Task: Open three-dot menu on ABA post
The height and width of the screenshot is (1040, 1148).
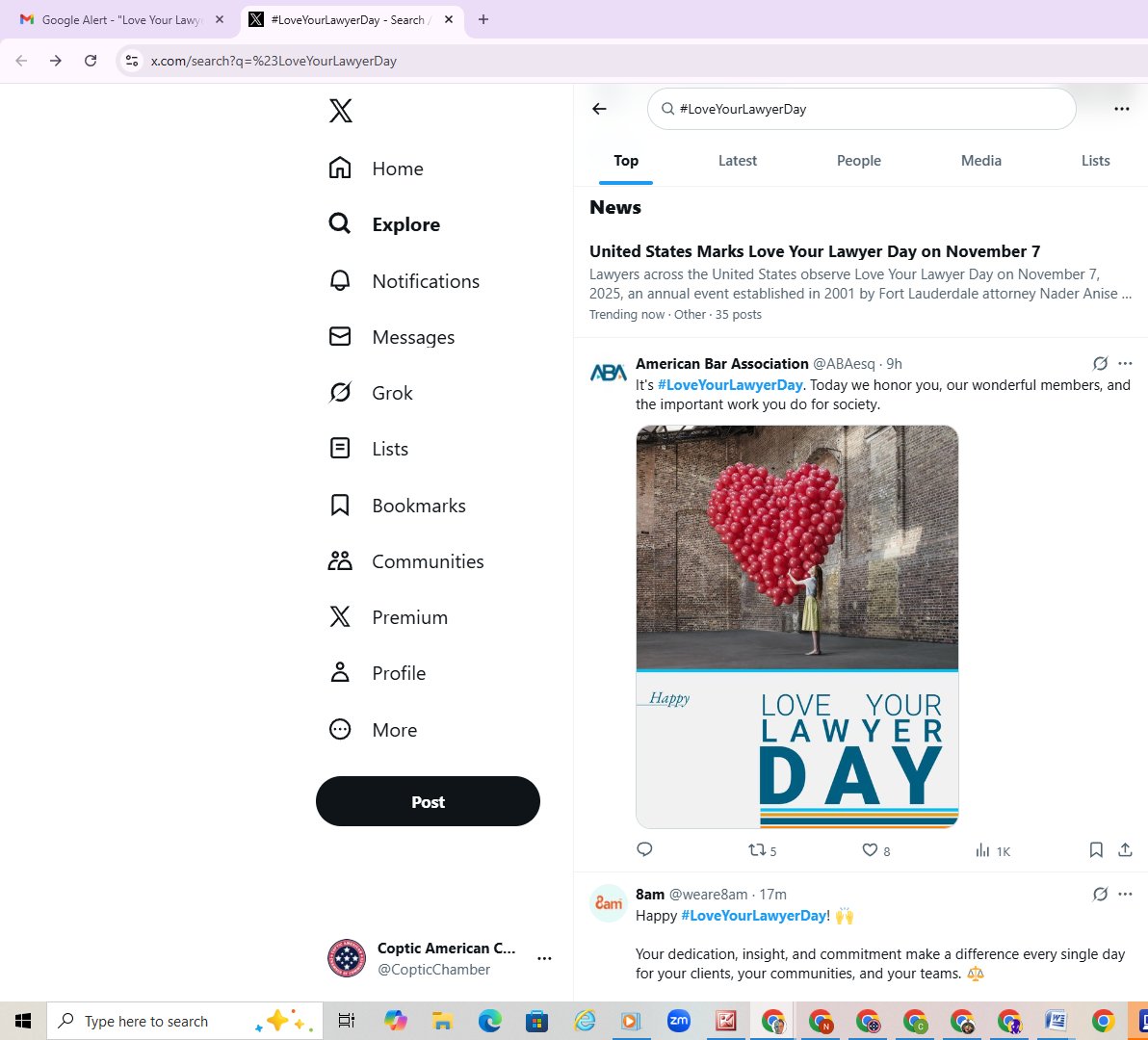Action: pos(1125,364)
